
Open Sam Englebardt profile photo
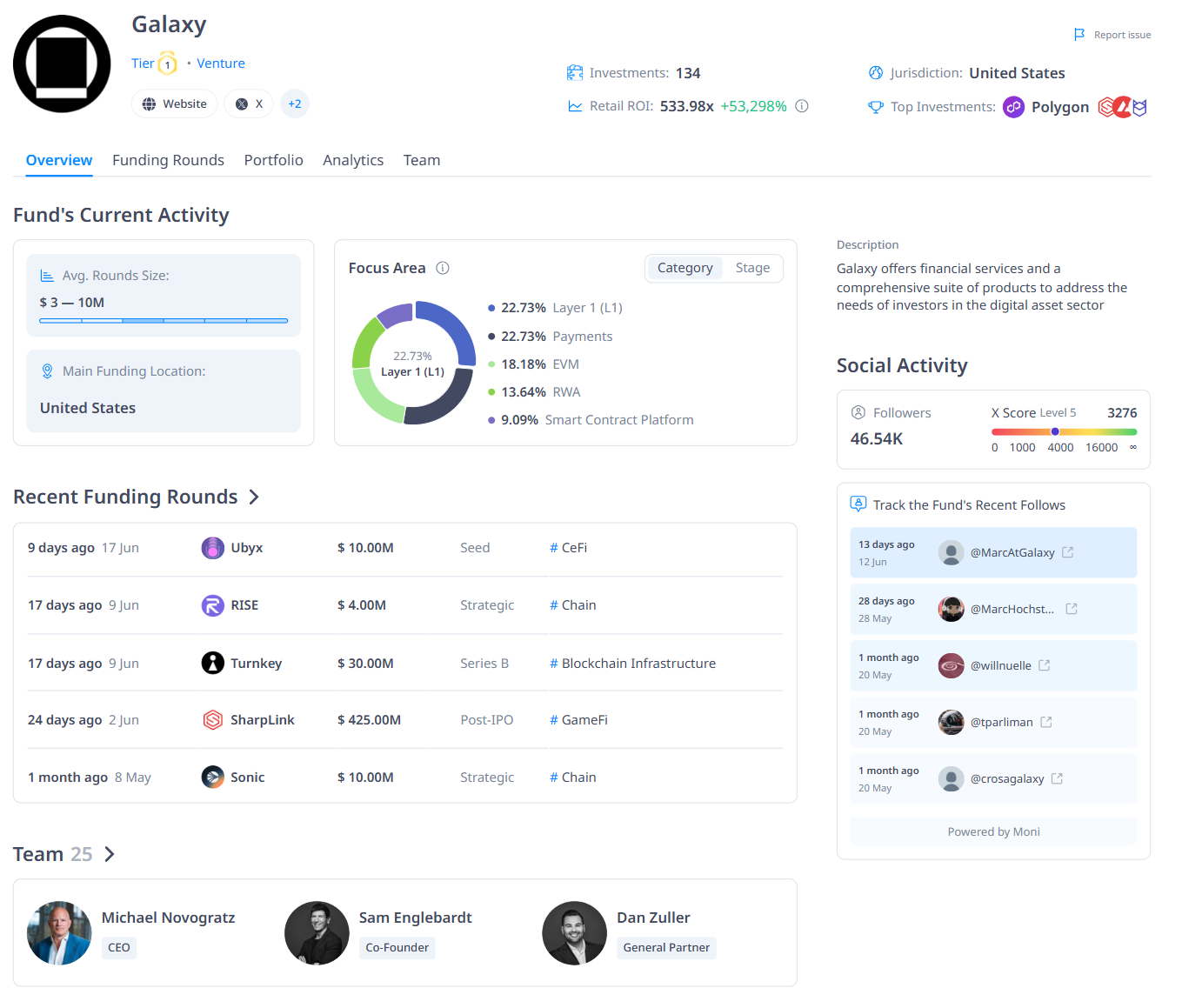317,933
